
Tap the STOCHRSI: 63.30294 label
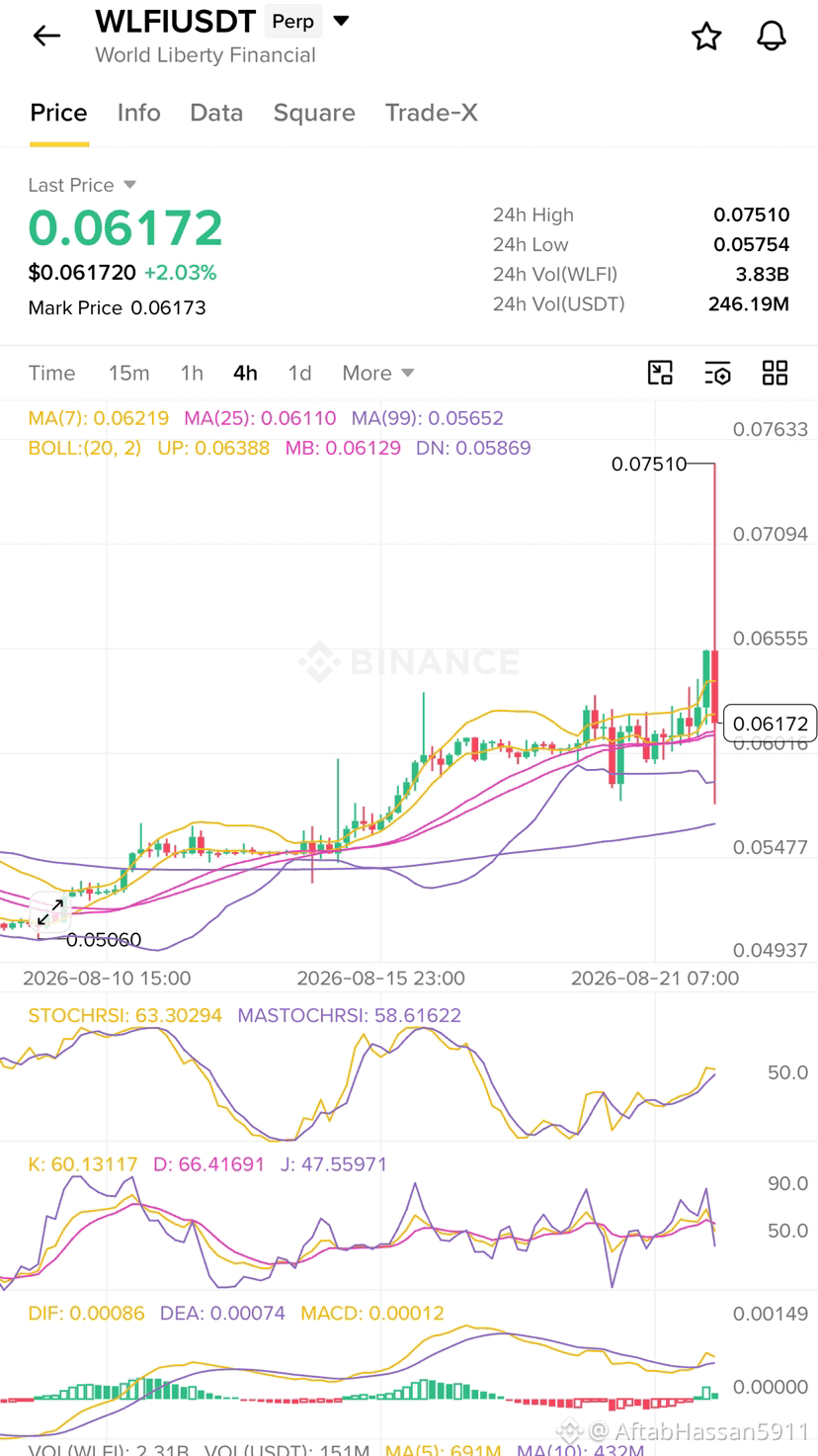click(x=125, y=1015)
